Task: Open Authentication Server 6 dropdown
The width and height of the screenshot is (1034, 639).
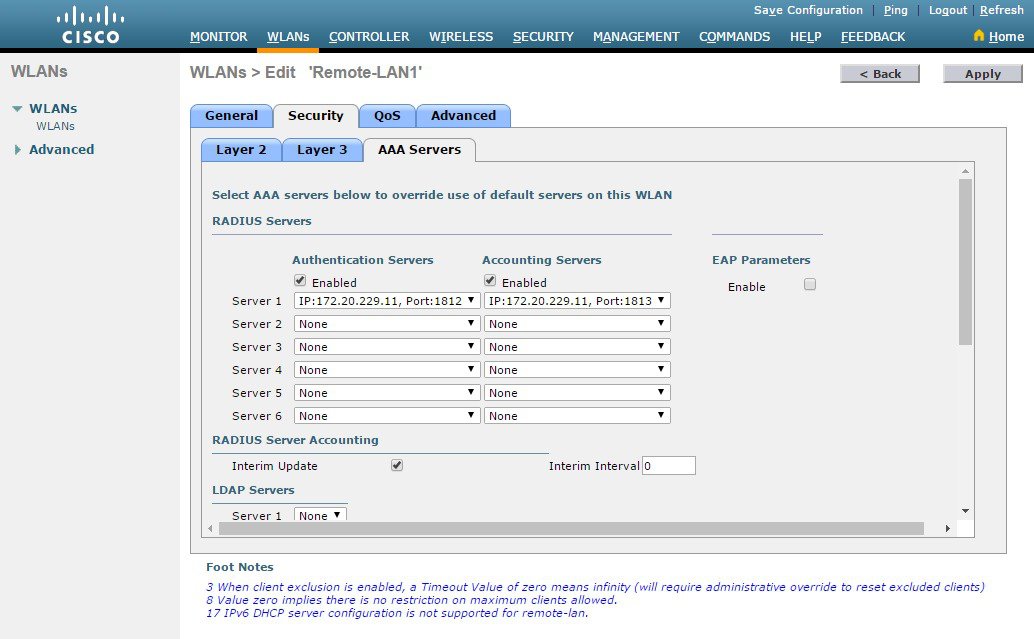Action: click(x=387, y=416)
